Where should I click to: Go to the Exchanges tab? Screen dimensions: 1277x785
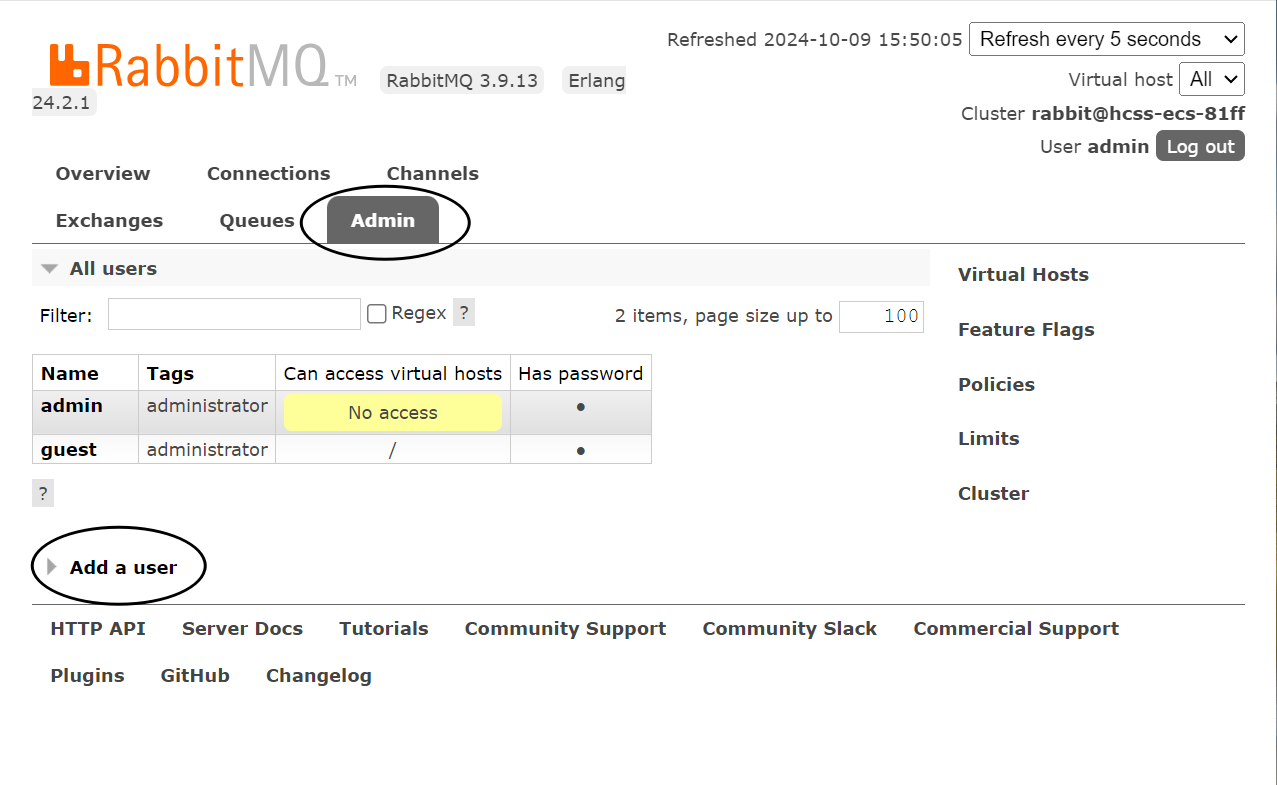coord(109,220)
